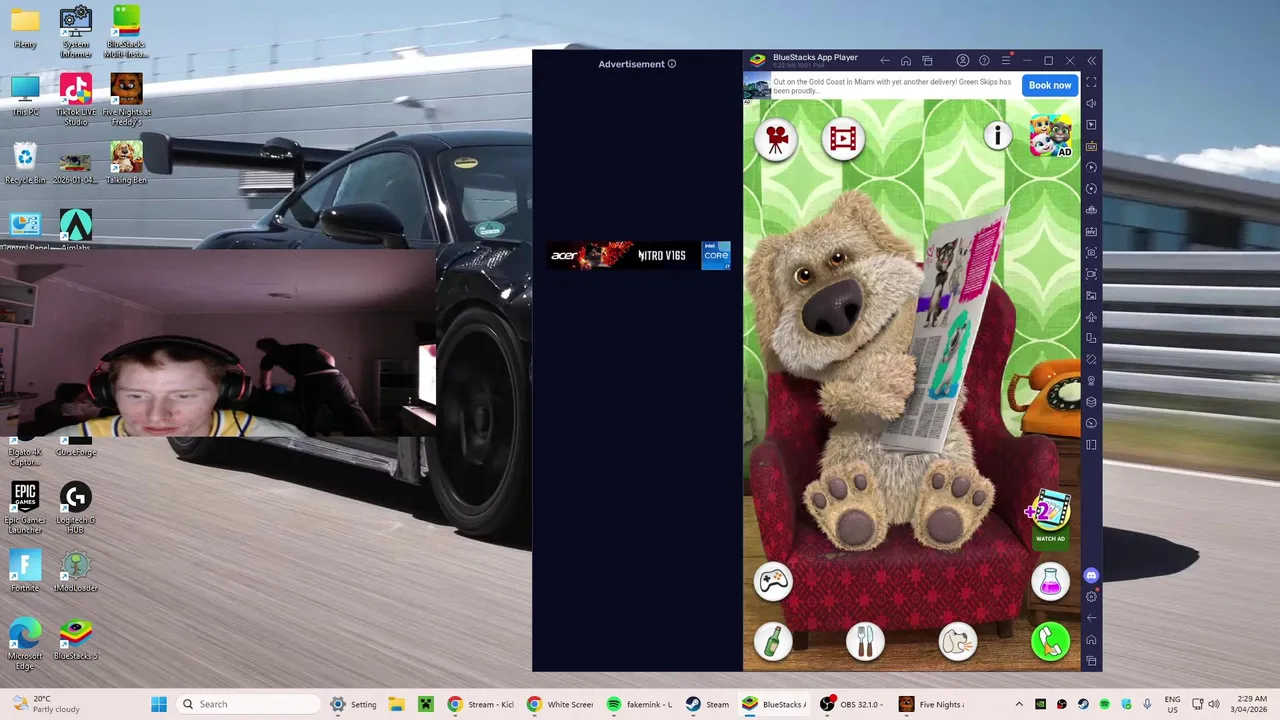Switch to Stream - Kick Chrome taskbar item
The height and width of the screenshot is (720, 1280).
click(481, 704)
